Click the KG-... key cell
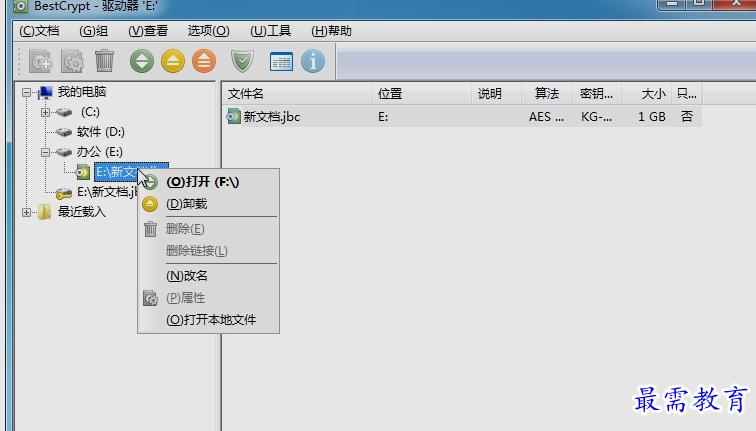This screenshot has width=756, height=431. click(x=596, y=117)
